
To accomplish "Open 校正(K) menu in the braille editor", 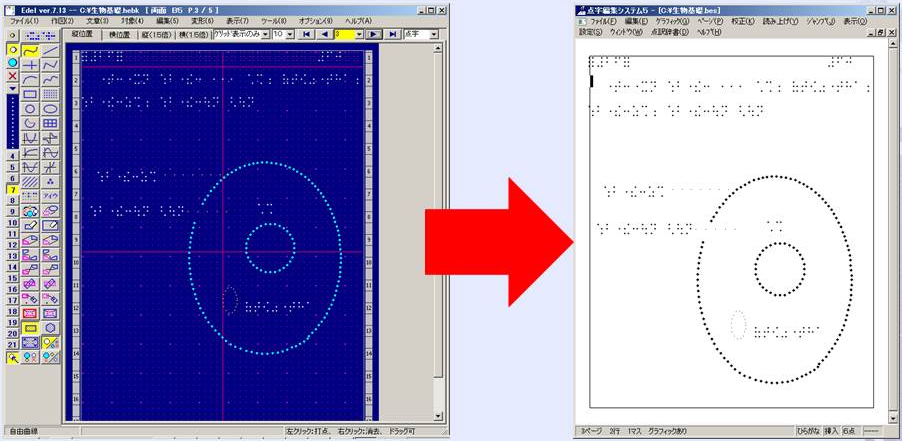I will coord(743,21).
